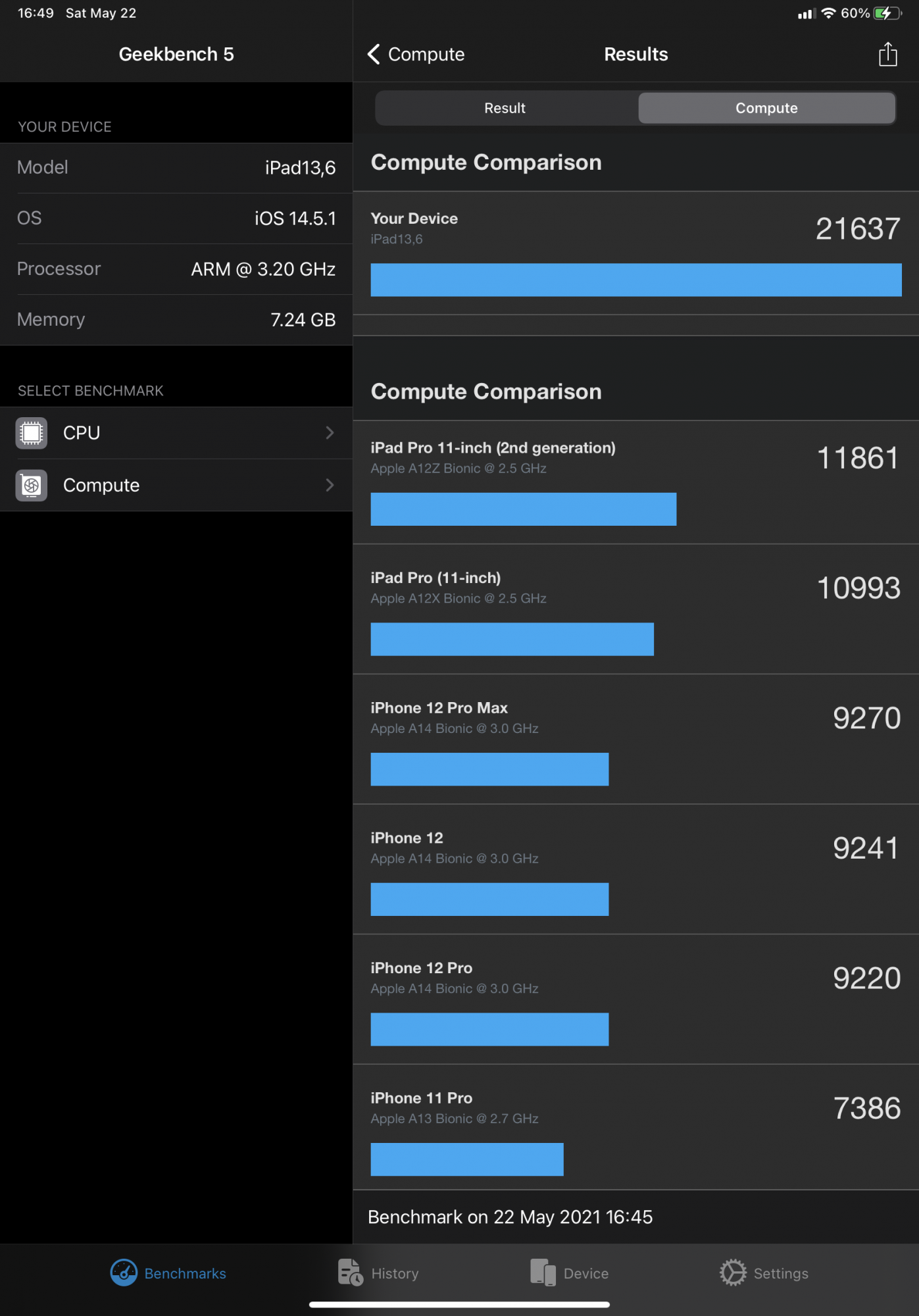Select the Compute segment toggle
919x1316 pixels.
click(x=766, y=108)
